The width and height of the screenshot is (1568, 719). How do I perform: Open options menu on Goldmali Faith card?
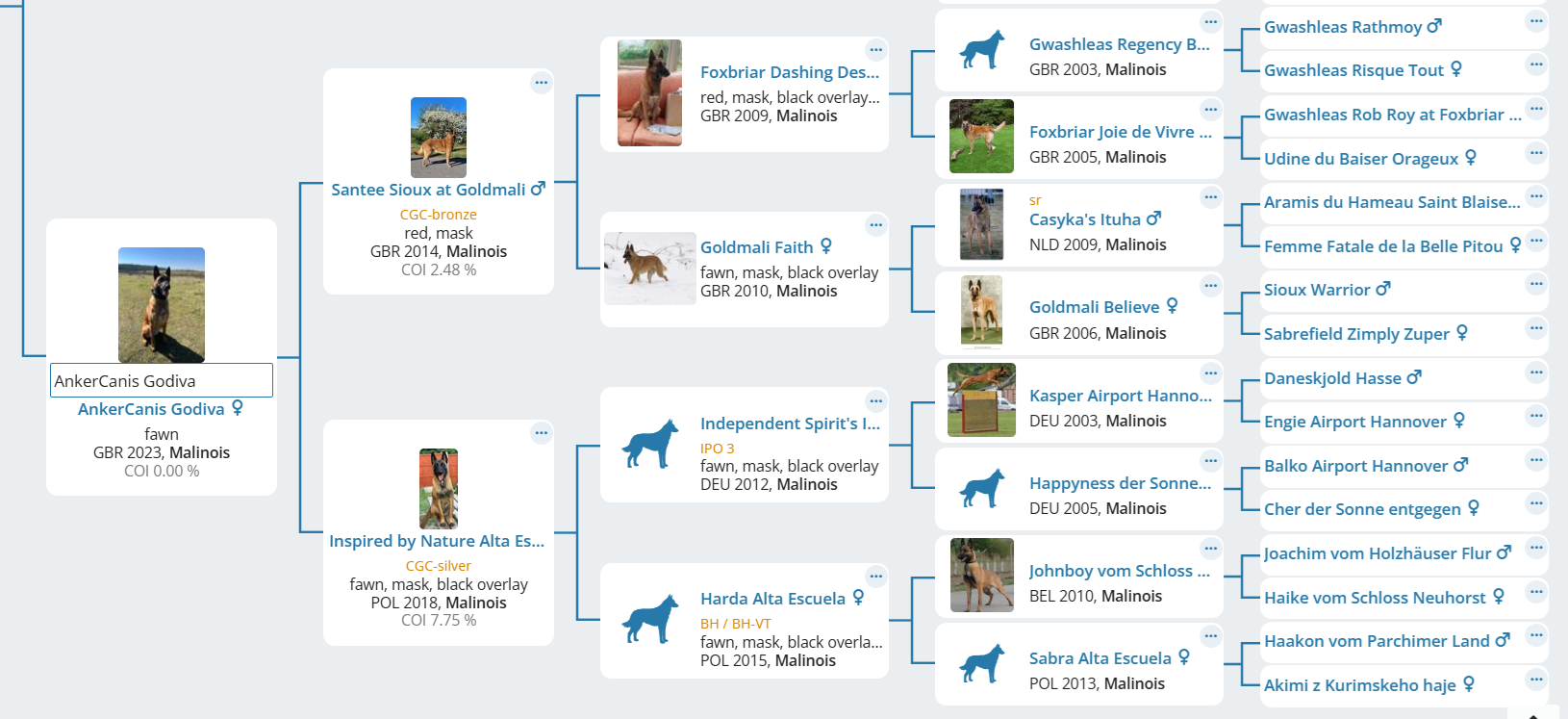point(875,225)
